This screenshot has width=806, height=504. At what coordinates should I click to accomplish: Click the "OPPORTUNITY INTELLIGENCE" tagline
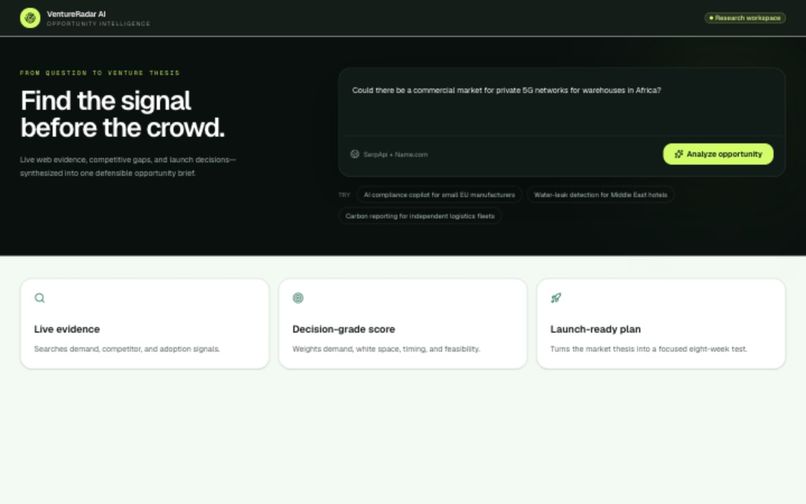(x=98, y=24)
